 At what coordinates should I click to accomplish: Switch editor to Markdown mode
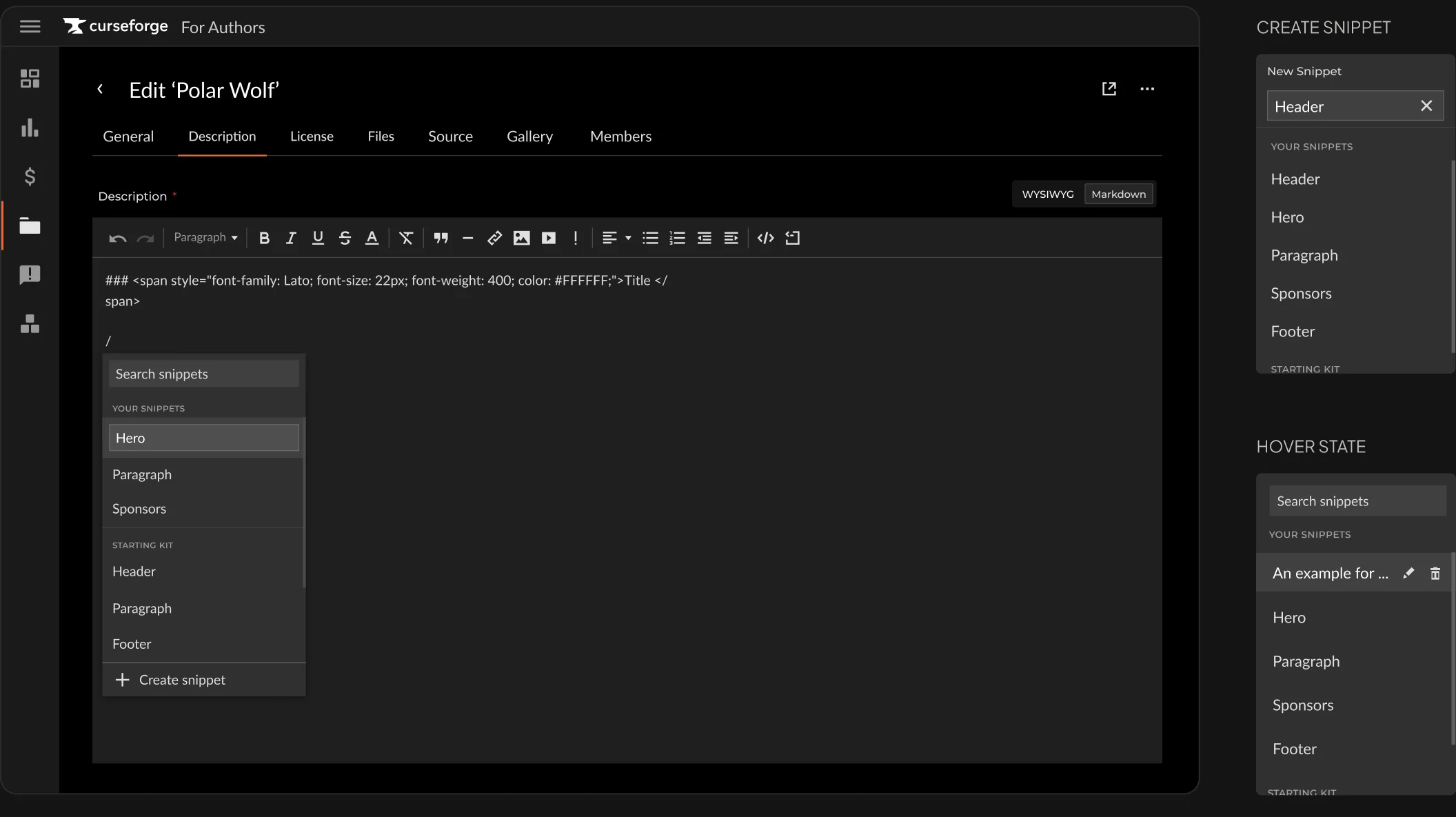1118,194
